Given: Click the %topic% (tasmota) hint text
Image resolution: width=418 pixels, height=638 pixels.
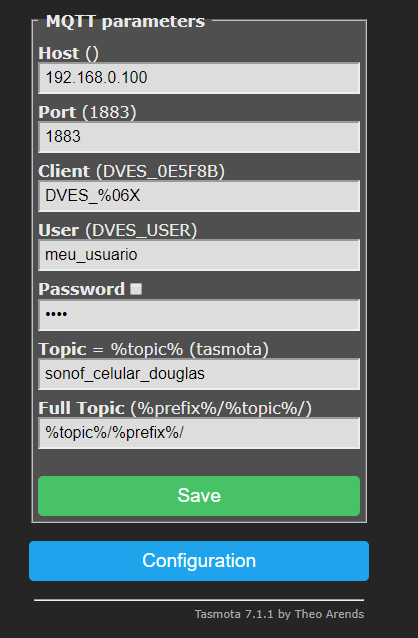Looking at the screenshot, I should [x=189, y=349].
